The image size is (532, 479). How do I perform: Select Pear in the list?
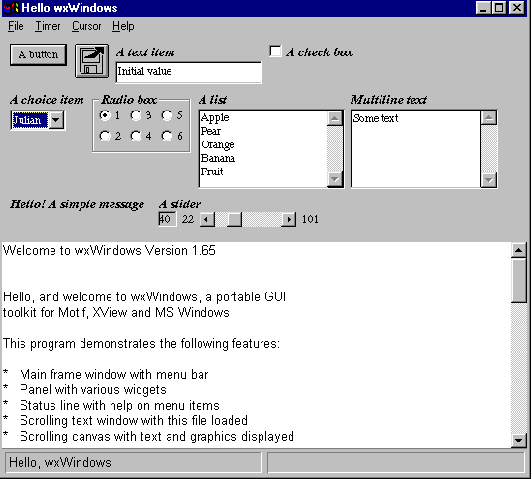263,131
